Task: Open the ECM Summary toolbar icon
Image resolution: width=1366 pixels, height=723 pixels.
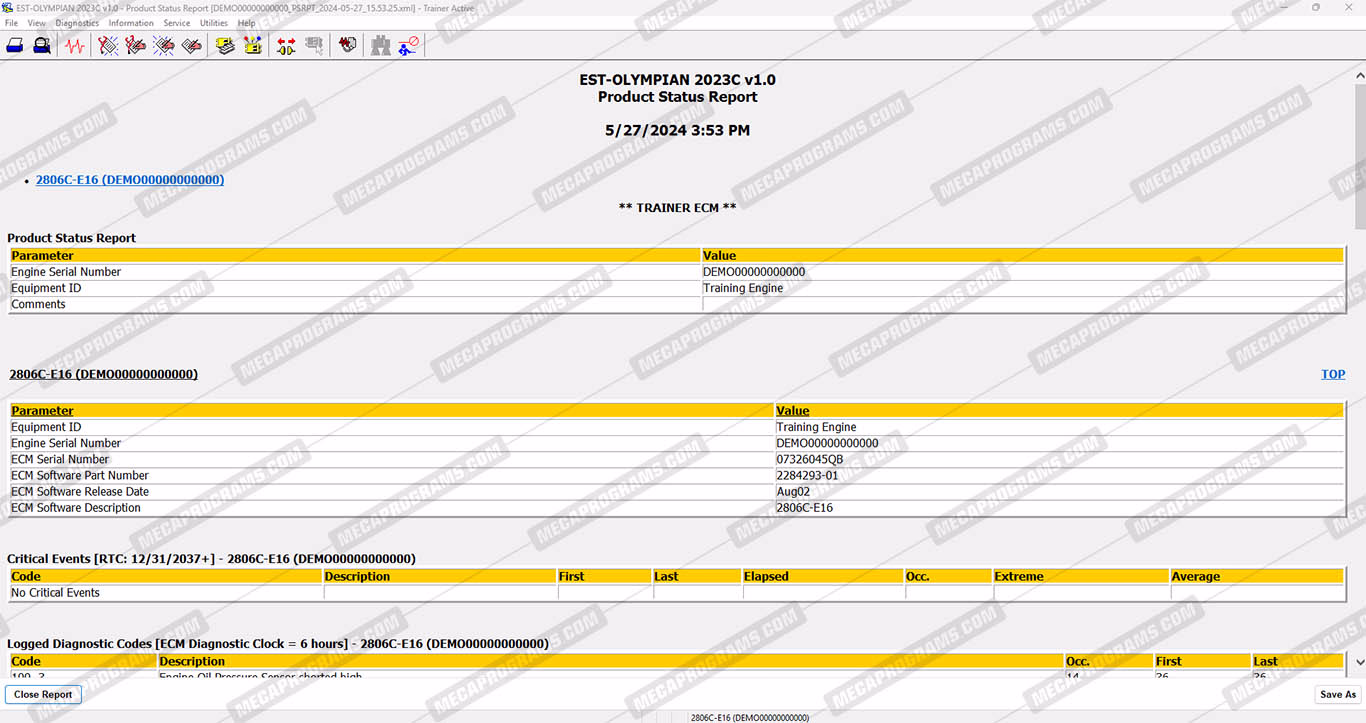Action: tap(225, 45)
